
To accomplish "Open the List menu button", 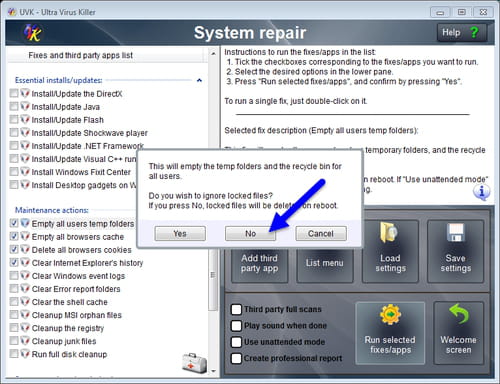I will click(324, 263).
